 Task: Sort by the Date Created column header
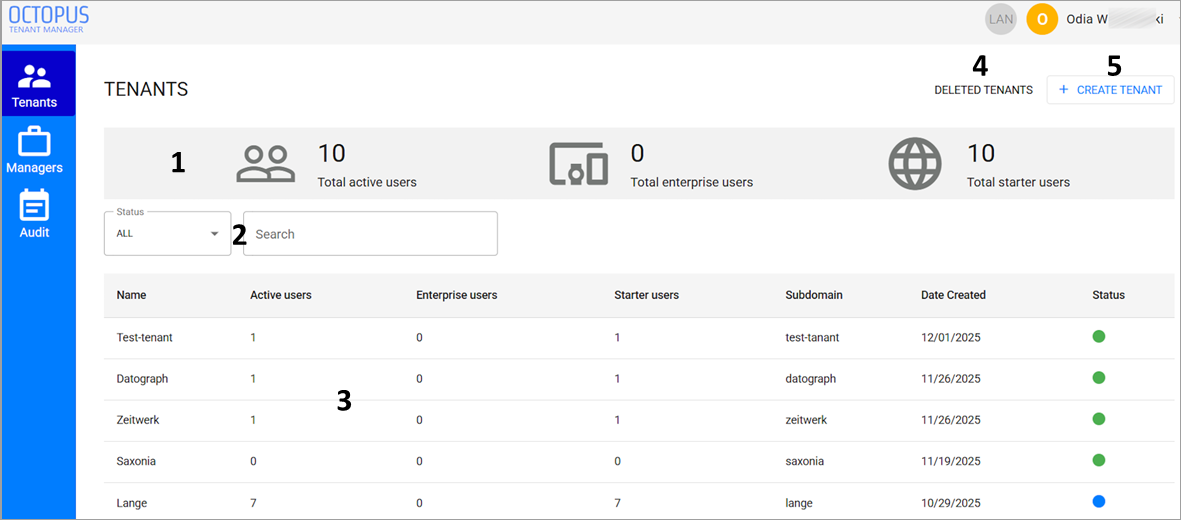click(953, 295)
